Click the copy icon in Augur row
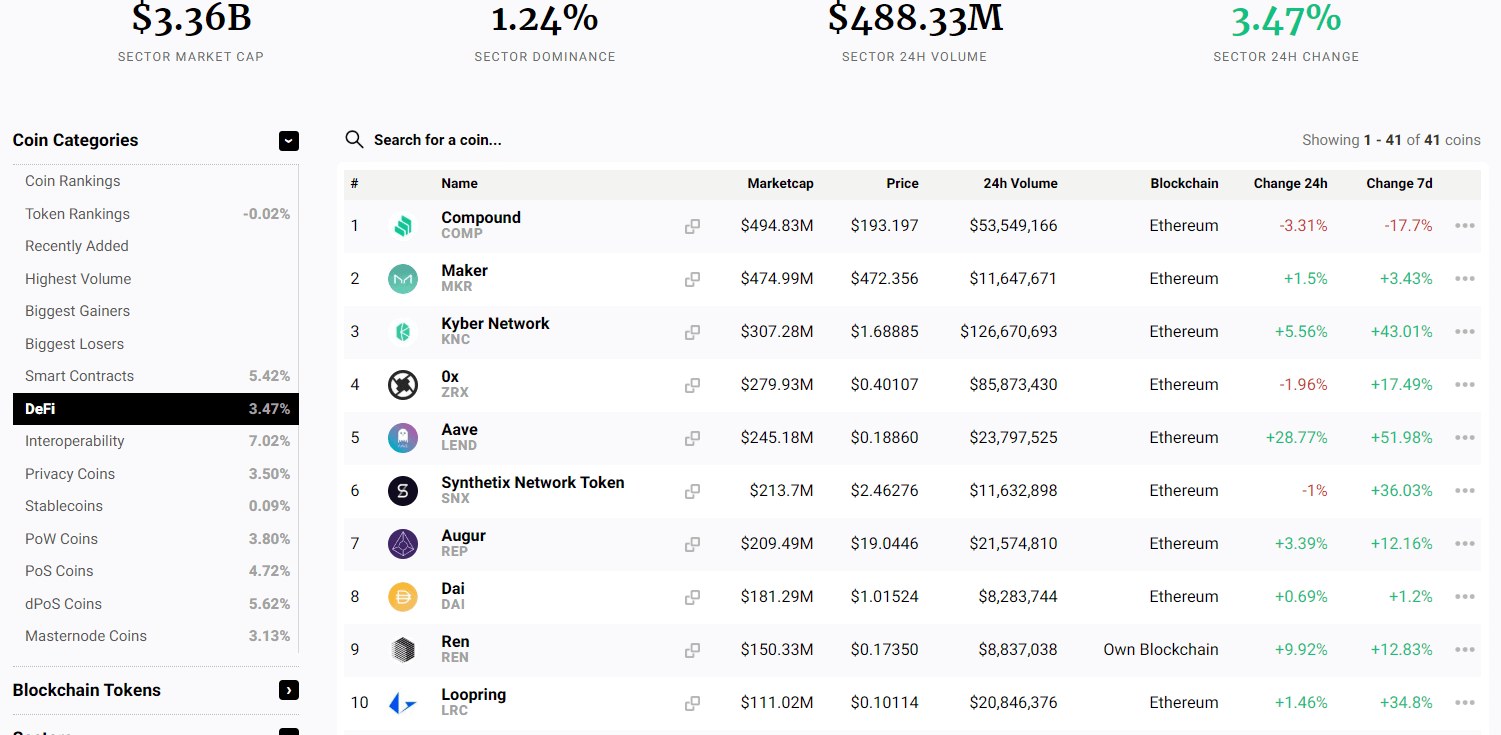 [x=692, y=544]
